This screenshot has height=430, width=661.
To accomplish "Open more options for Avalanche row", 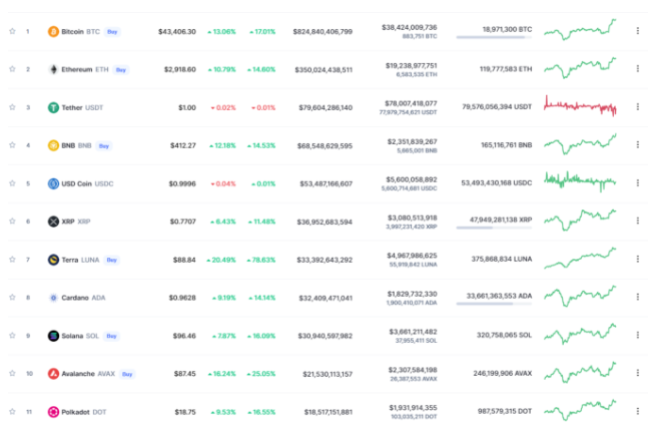I will 637,373.
